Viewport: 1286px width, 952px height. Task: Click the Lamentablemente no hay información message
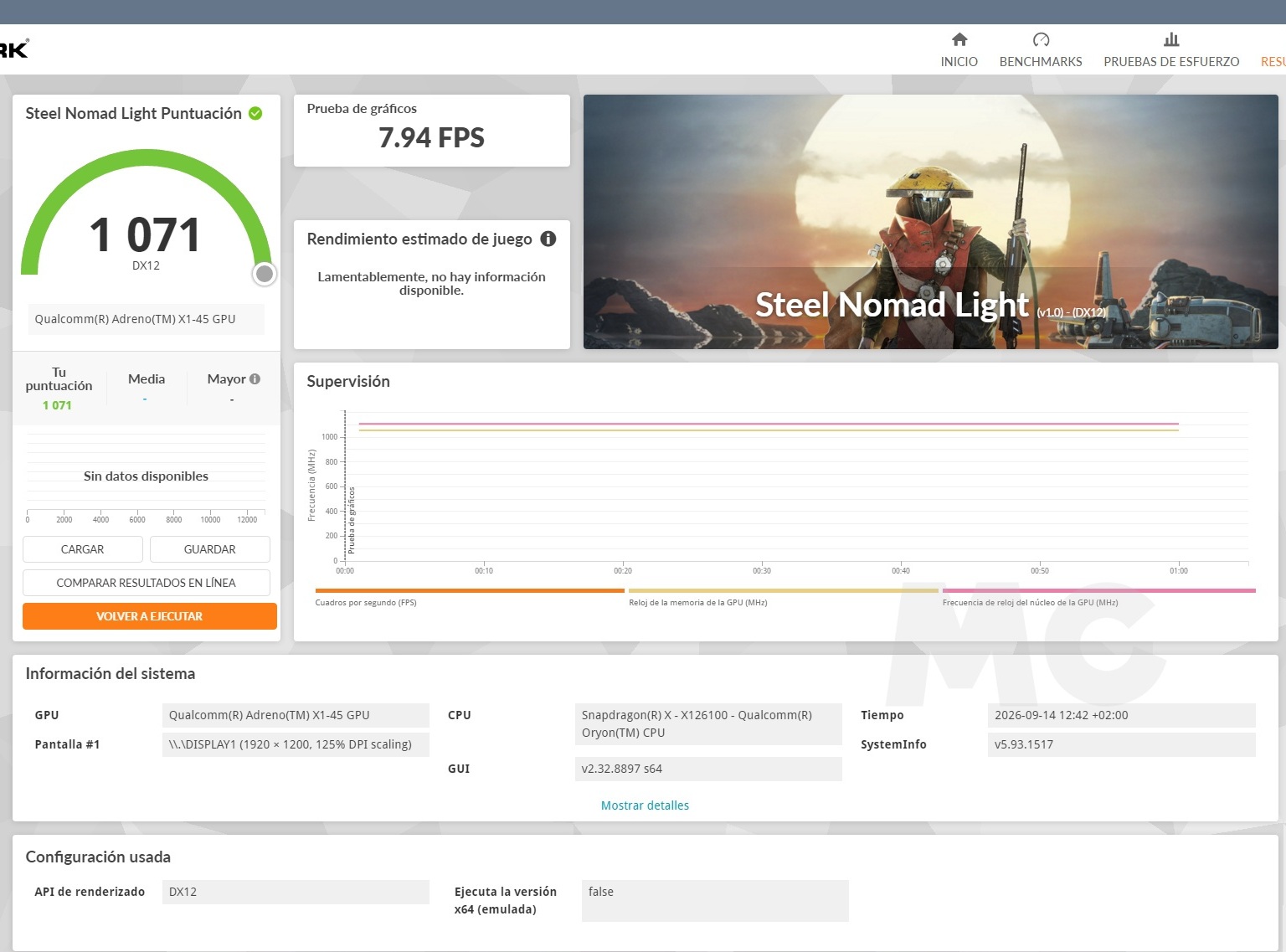coord(431,283)
